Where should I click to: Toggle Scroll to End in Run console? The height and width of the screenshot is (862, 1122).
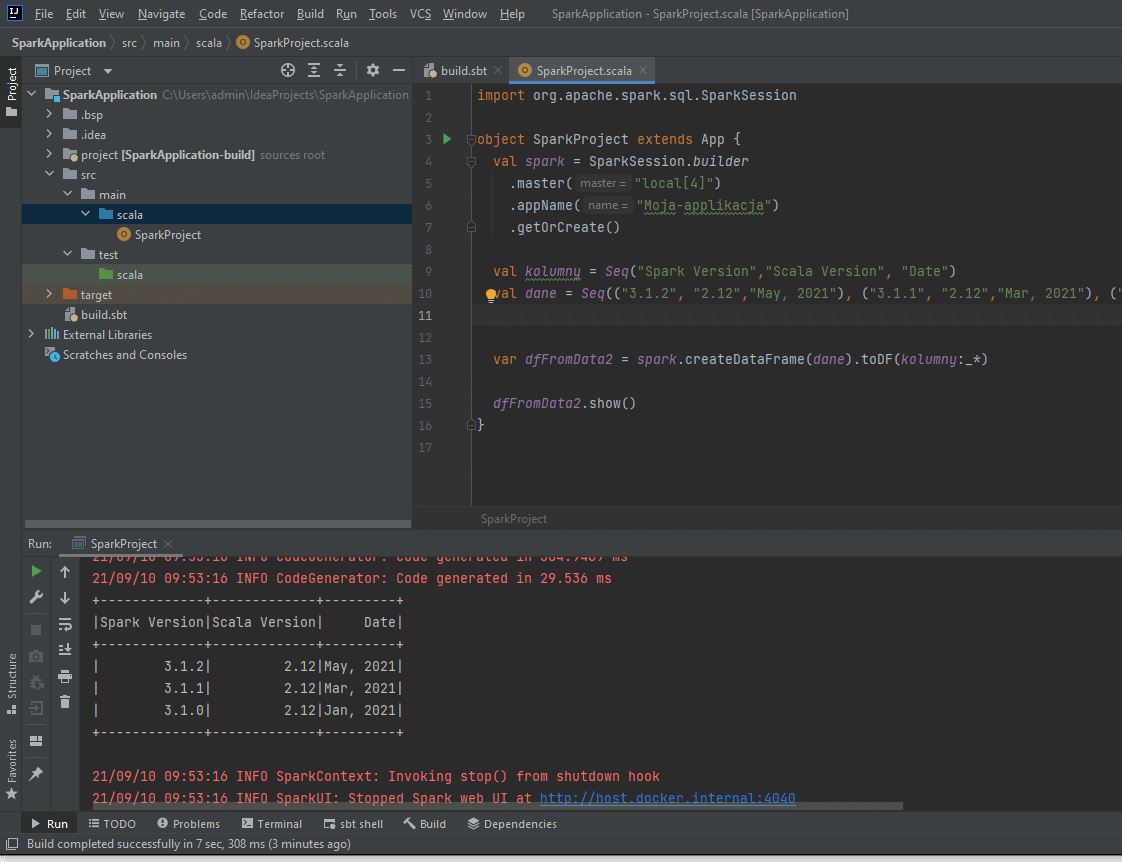click(65, 650)
